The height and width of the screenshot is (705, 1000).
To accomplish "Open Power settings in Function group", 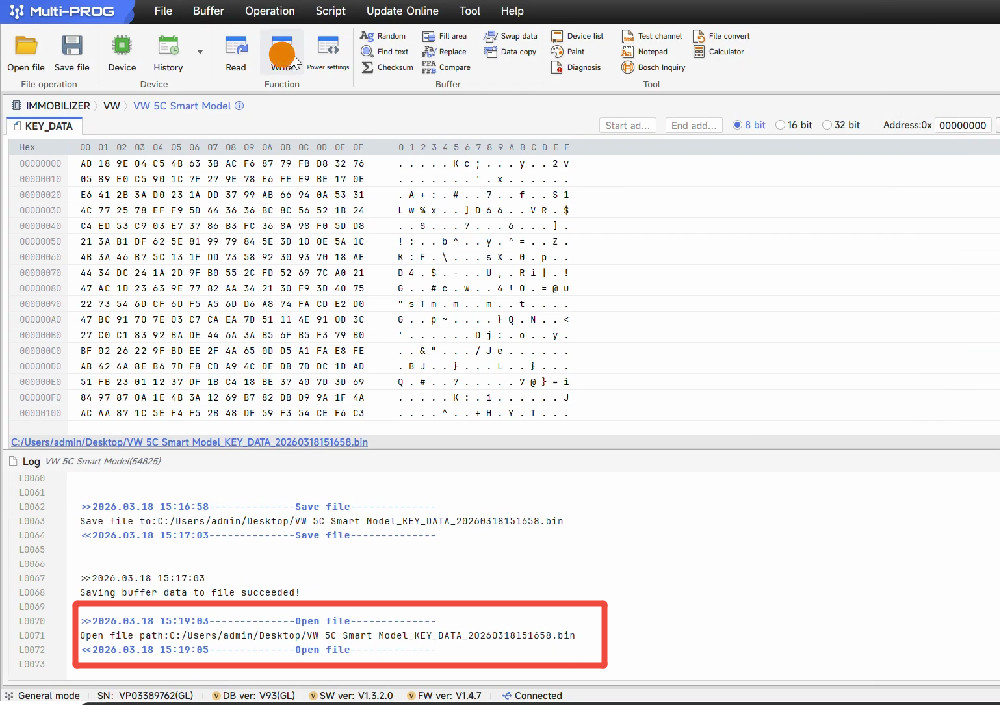I will point(327,47).
